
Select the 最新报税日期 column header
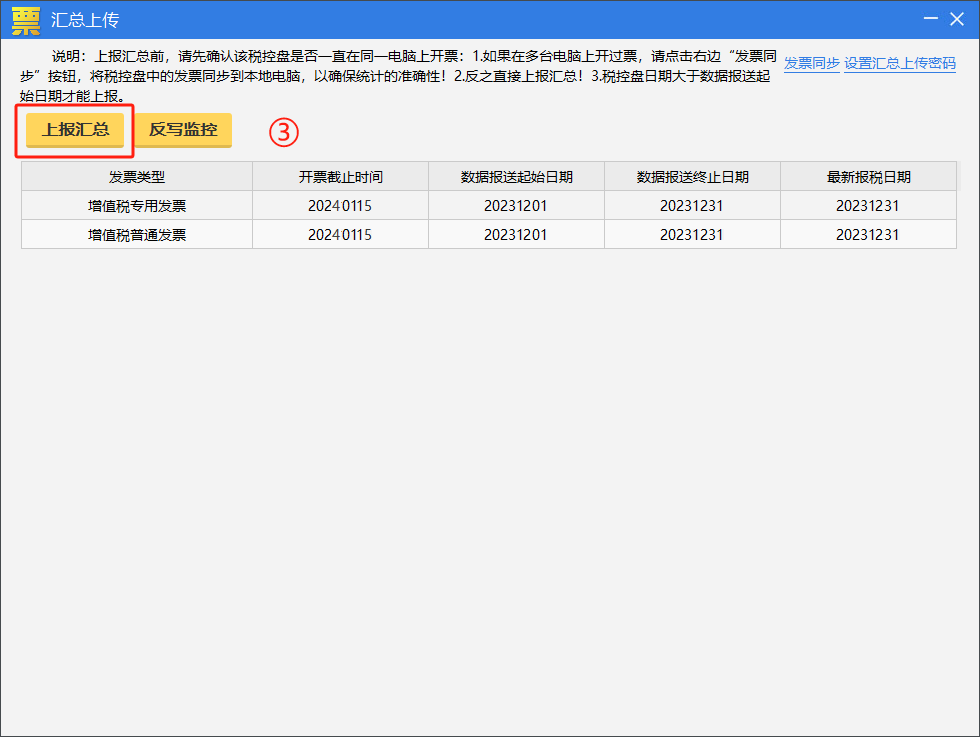(868, 176)
